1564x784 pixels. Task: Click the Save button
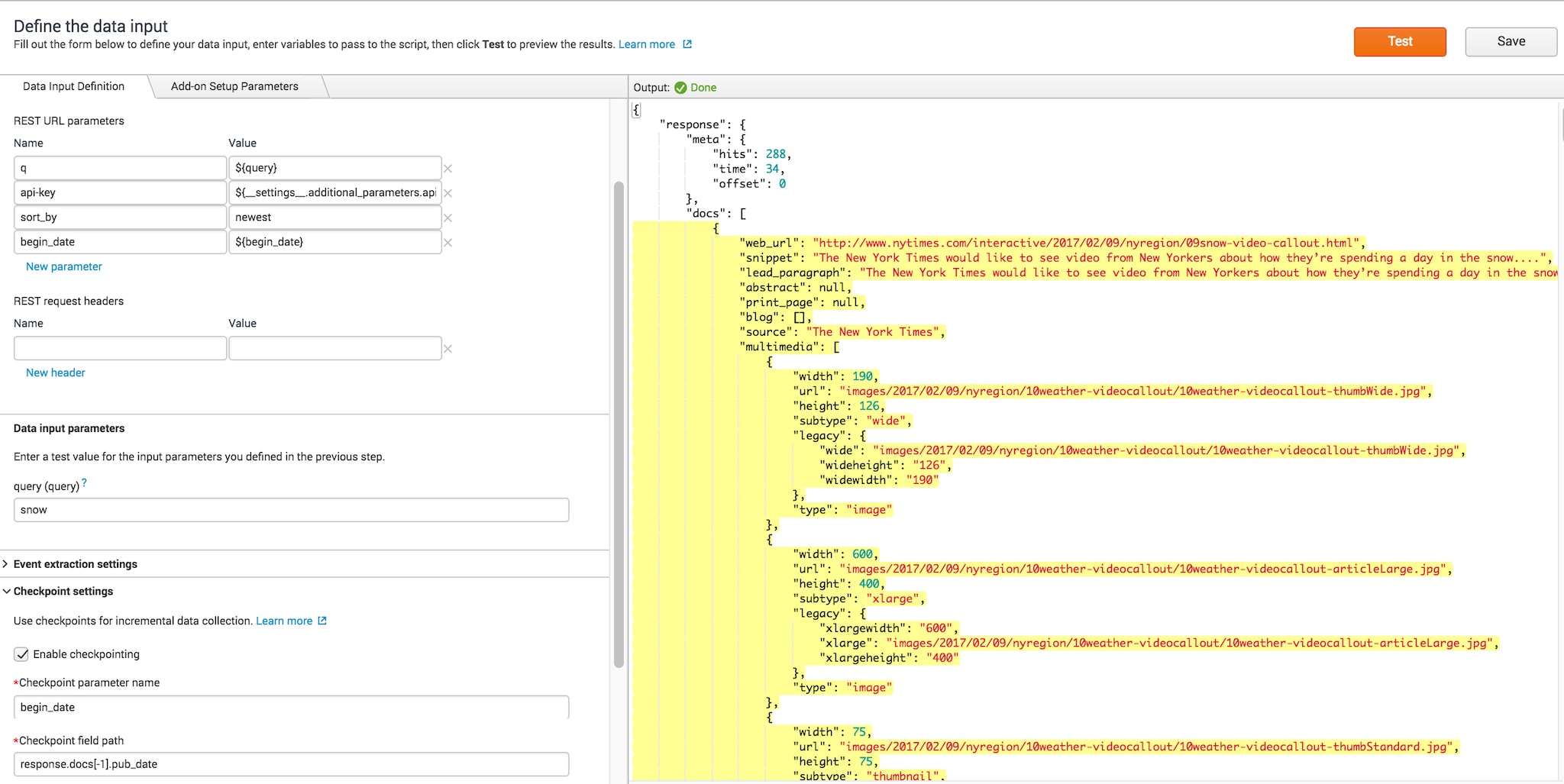[x=1511, y=41]
